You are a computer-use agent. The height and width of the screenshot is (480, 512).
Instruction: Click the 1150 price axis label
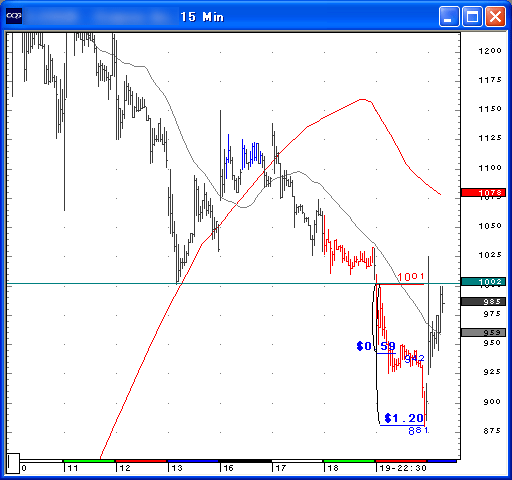(490, 109)
